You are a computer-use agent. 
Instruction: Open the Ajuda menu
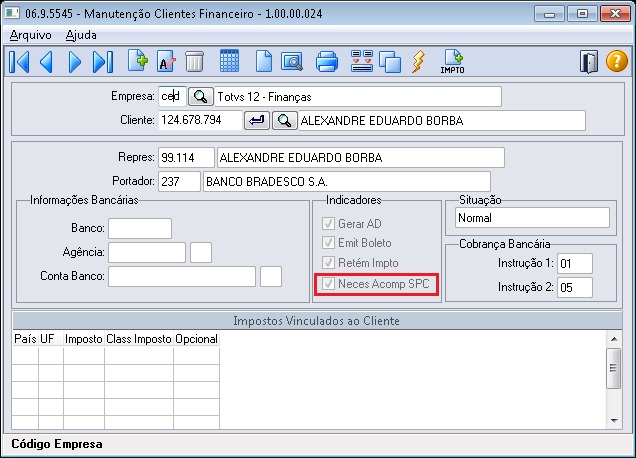(81, 35)
